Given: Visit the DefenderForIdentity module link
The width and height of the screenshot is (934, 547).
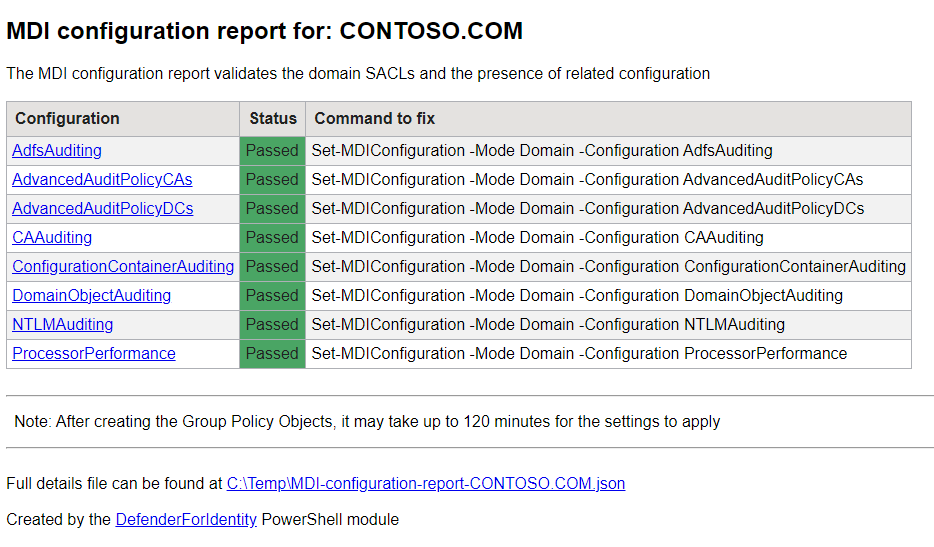Looking at the screenshot, I should tap(186, 520).
